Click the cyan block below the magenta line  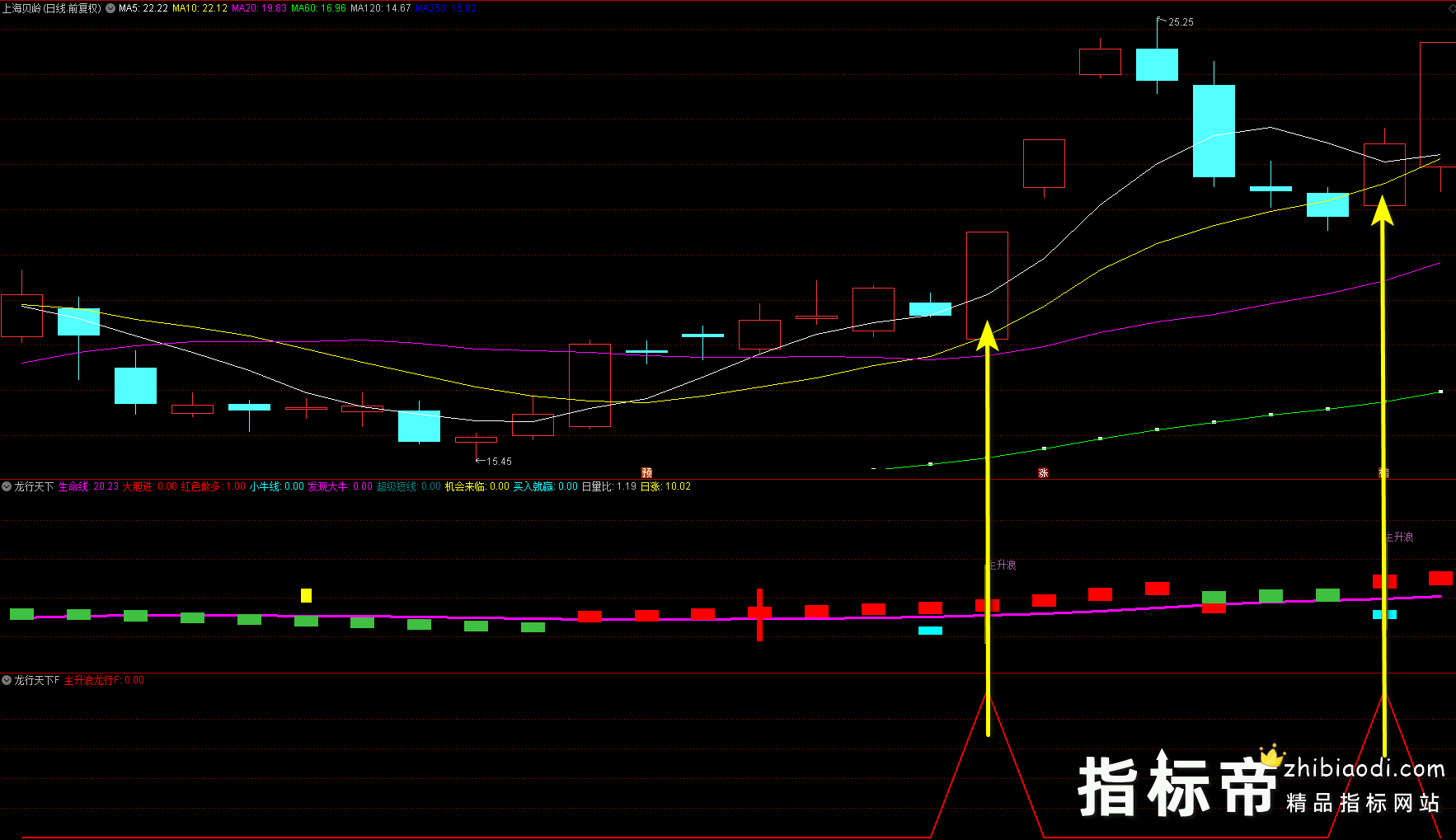pos(930,631)
